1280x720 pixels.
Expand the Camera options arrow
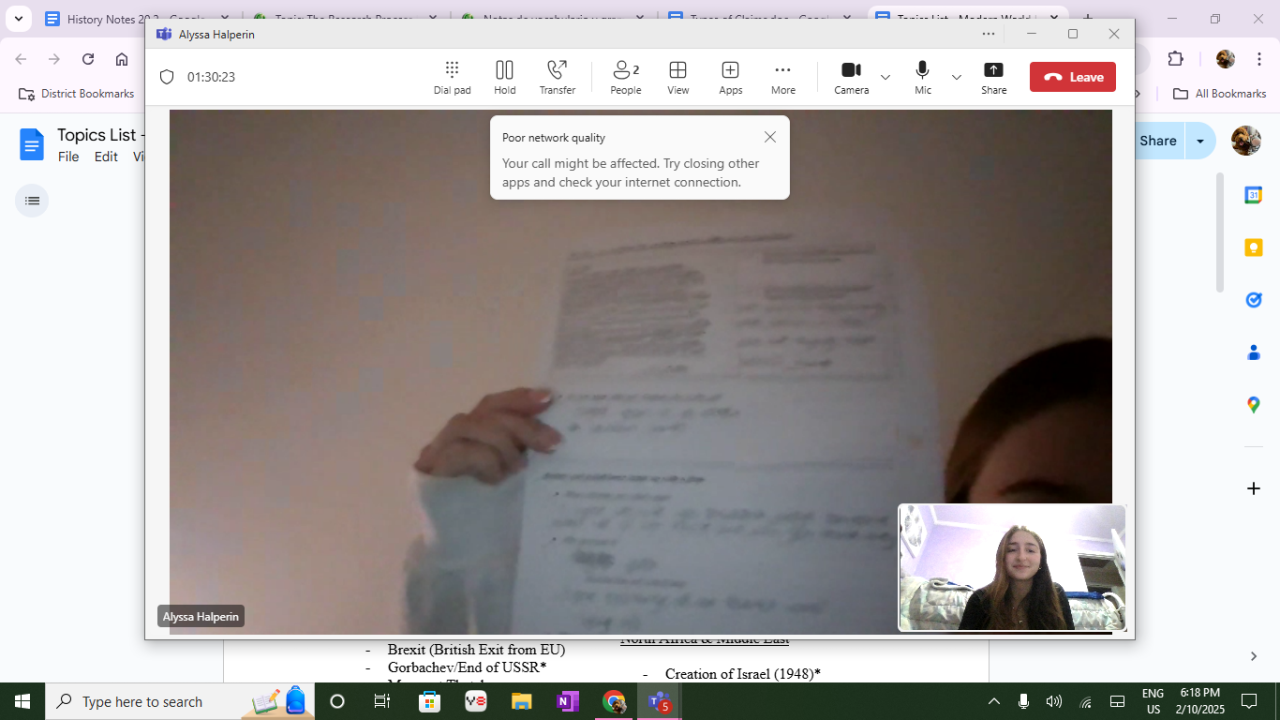point(885,77)
